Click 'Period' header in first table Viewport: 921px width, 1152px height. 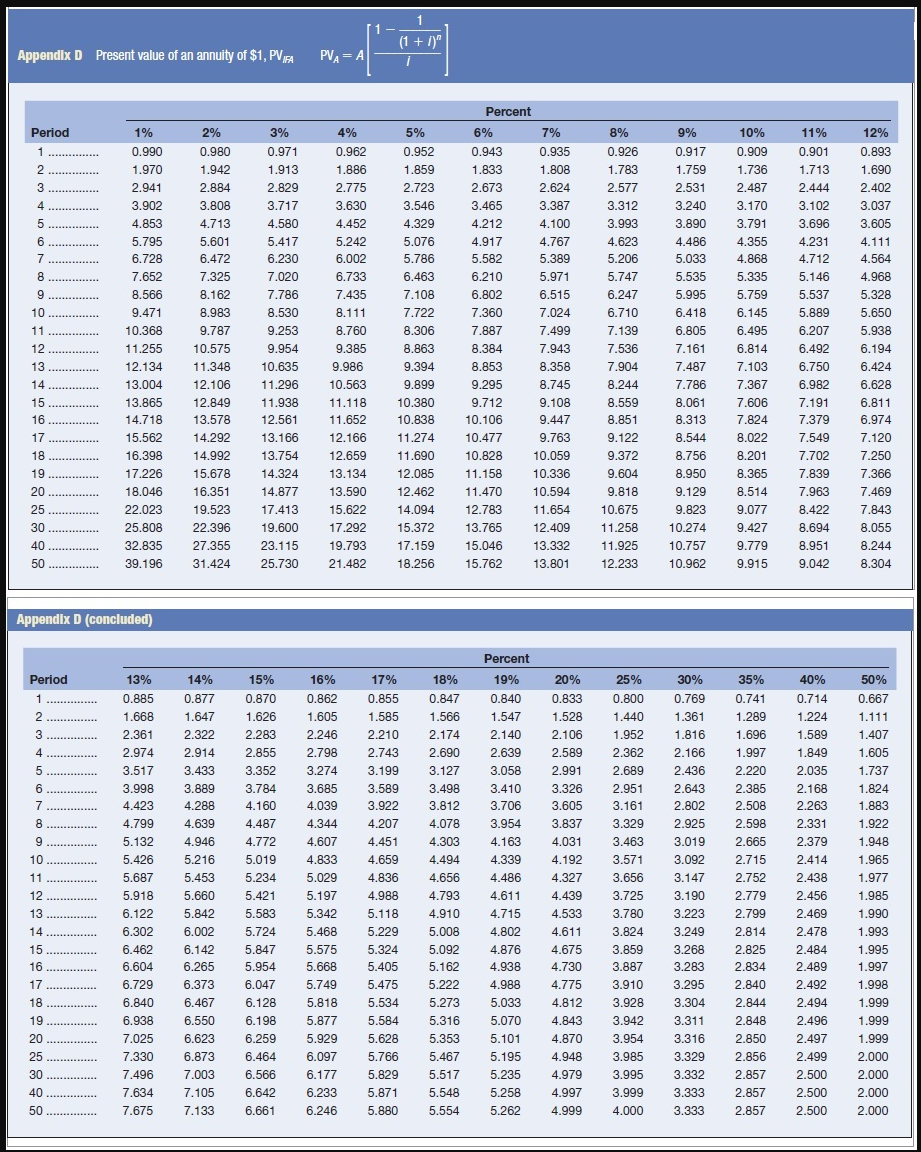[50, 133]
